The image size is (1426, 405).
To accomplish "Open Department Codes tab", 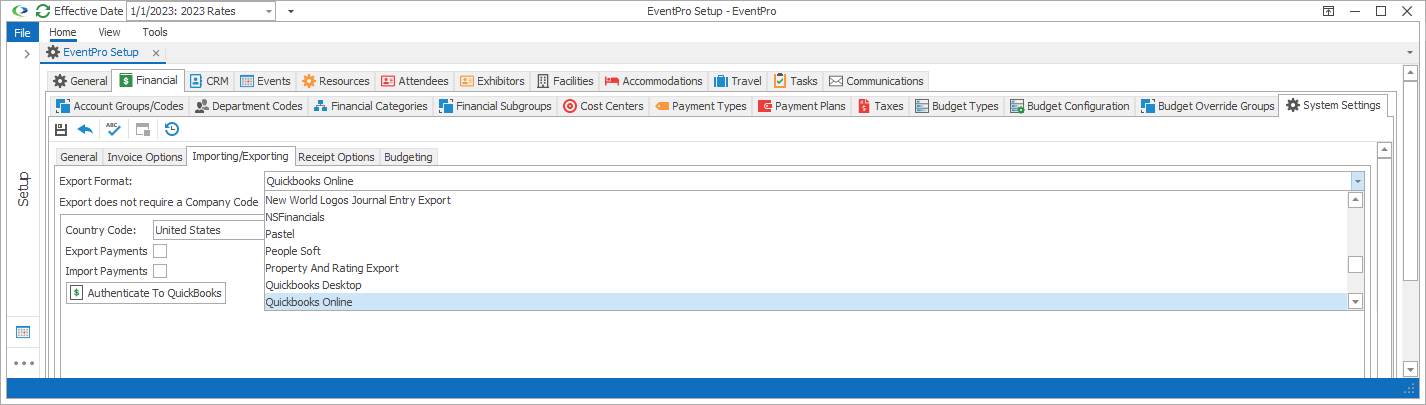I will [248, 106].
